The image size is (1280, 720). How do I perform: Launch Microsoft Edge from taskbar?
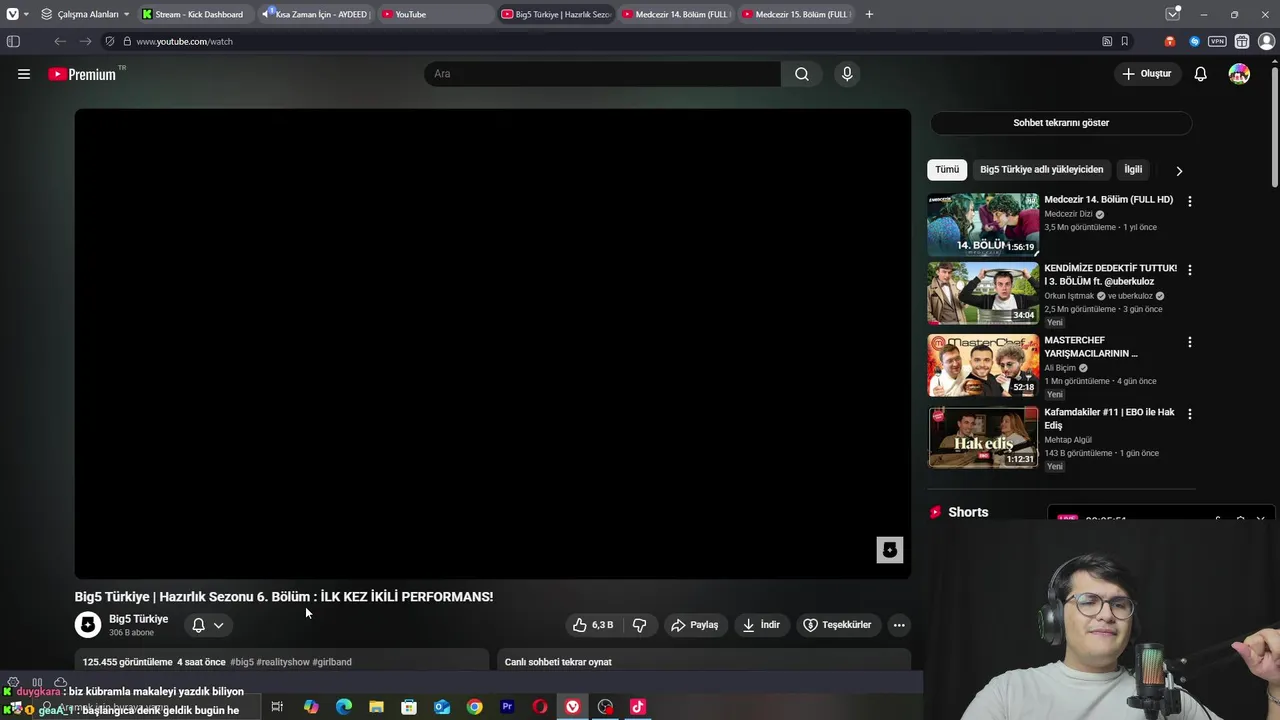[344, 707]
